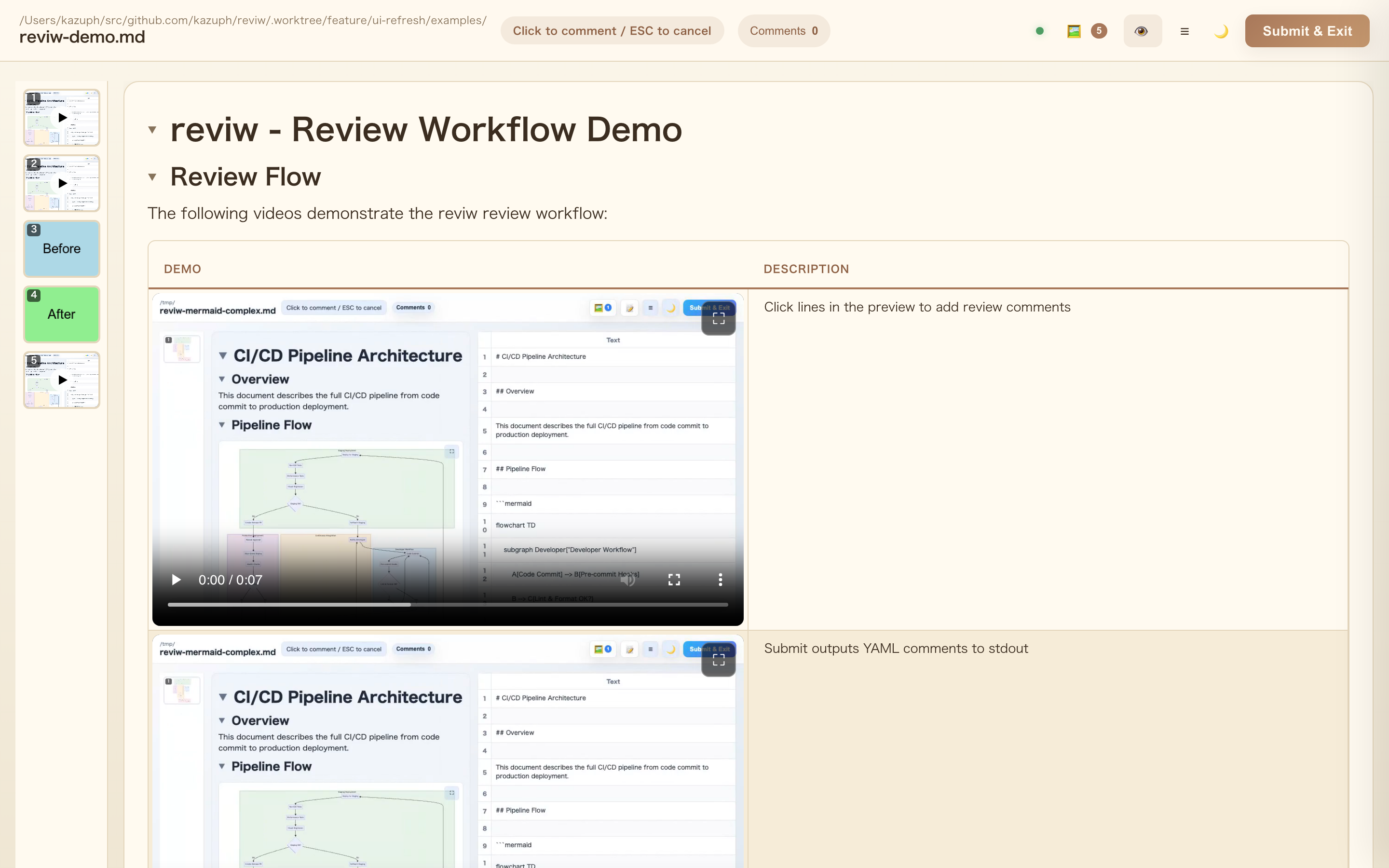This screenshot has width=1389, height=868.
Task: Select sidebar thumbnail number 2
Action: (61, 183)
